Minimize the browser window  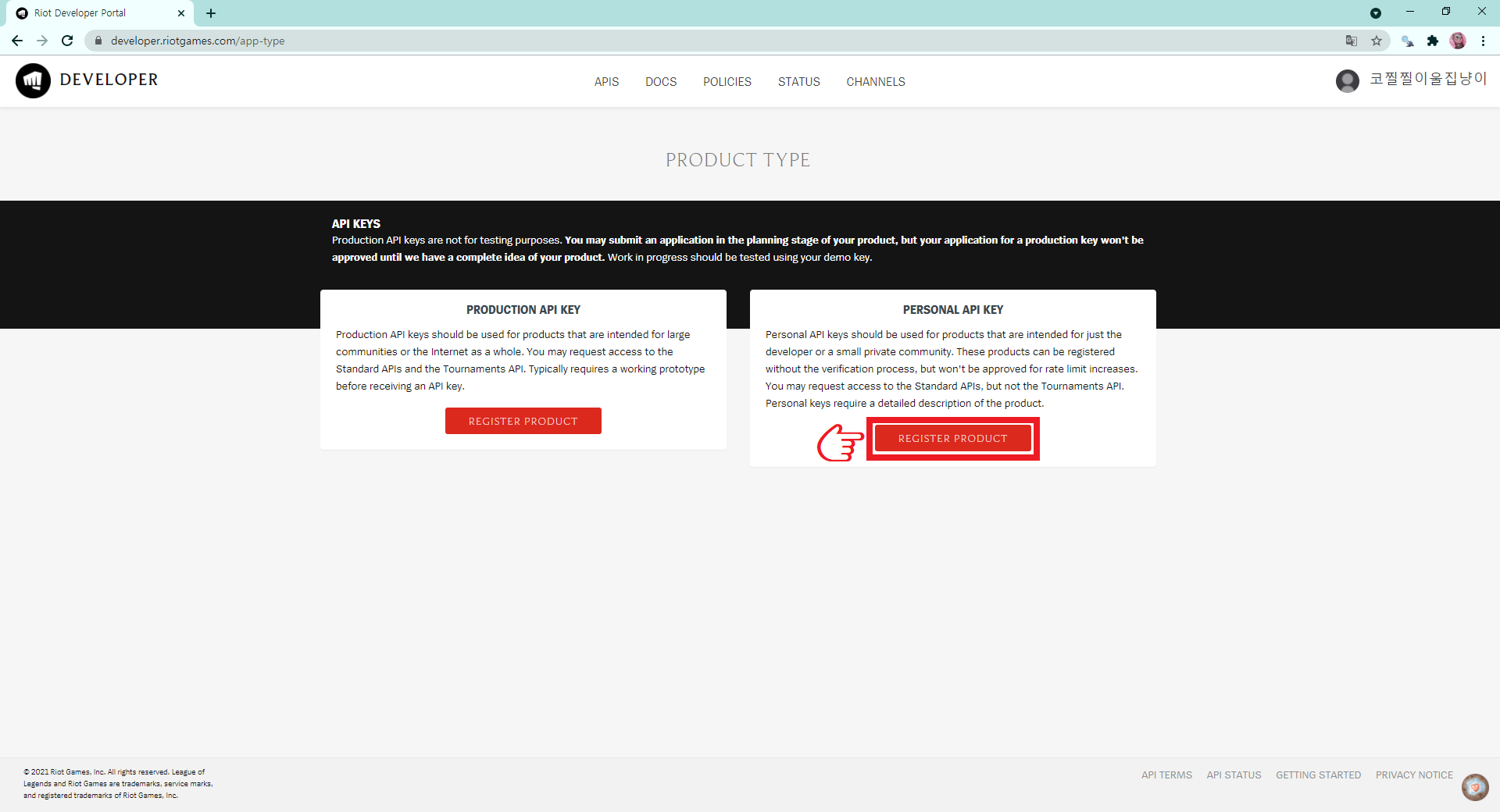(x=1410, y=12)
